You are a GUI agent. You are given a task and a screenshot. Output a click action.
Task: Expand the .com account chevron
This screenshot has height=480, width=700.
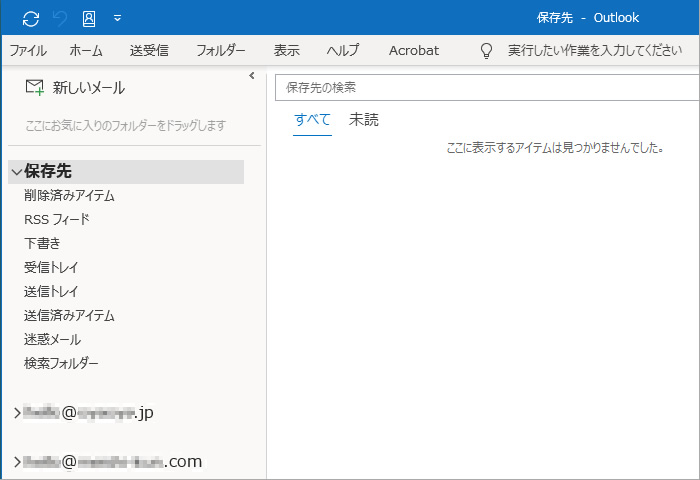(17, 462)
